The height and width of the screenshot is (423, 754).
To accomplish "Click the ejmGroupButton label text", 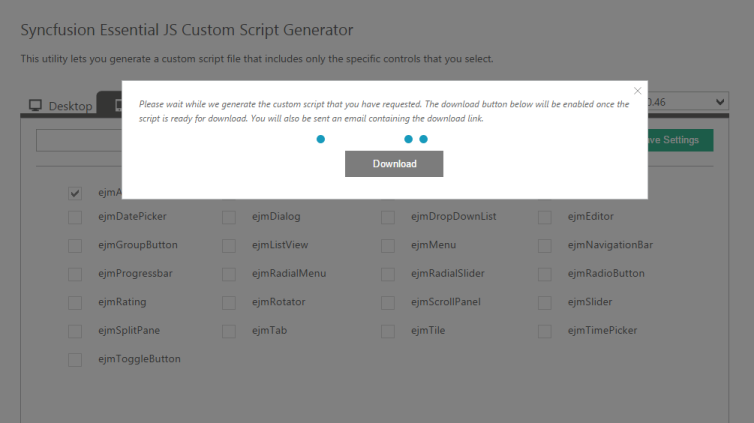I will [138, 245].
